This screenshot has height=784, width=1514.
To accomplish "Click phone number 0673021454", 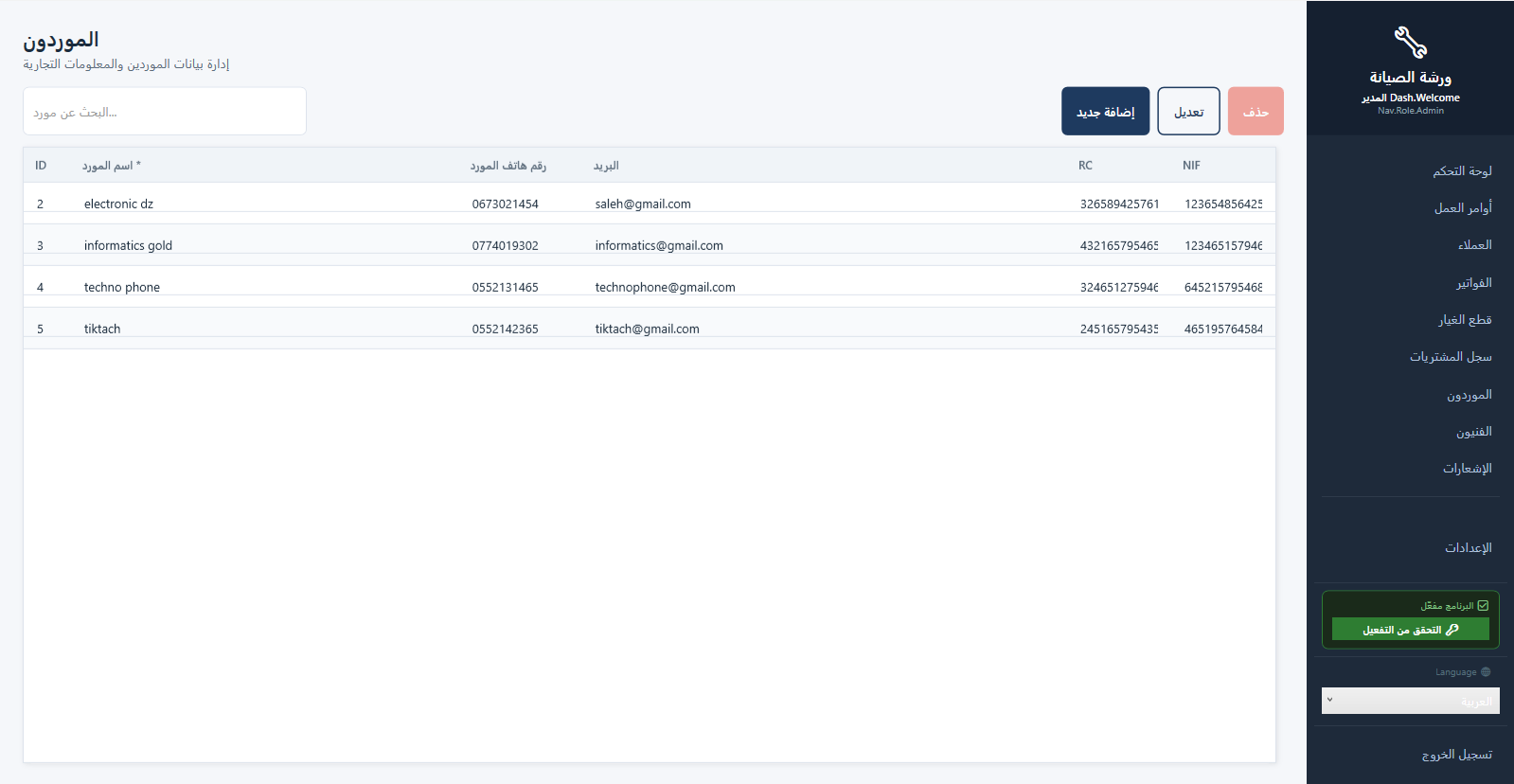I will coord(506,205).
